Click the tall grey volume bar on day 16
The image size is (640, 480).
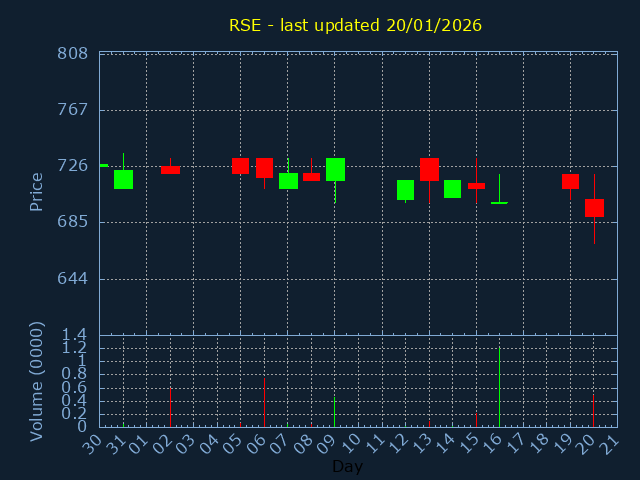499,387
